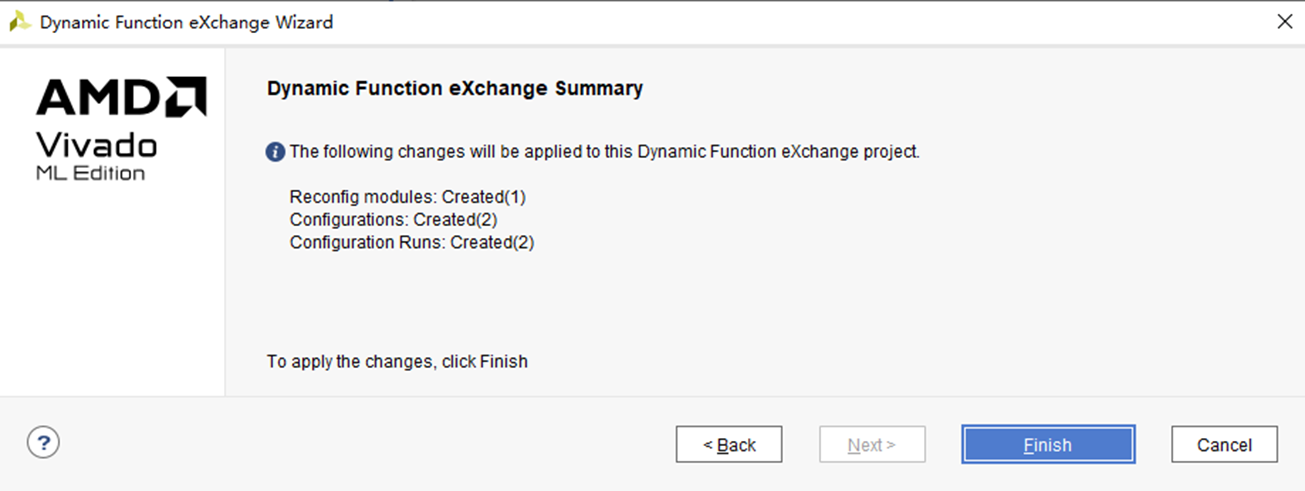Viewport: 1305px width, 491px height.
Task: Click the Dynamic Function eXchange Wizard title text
Action: 186,22
